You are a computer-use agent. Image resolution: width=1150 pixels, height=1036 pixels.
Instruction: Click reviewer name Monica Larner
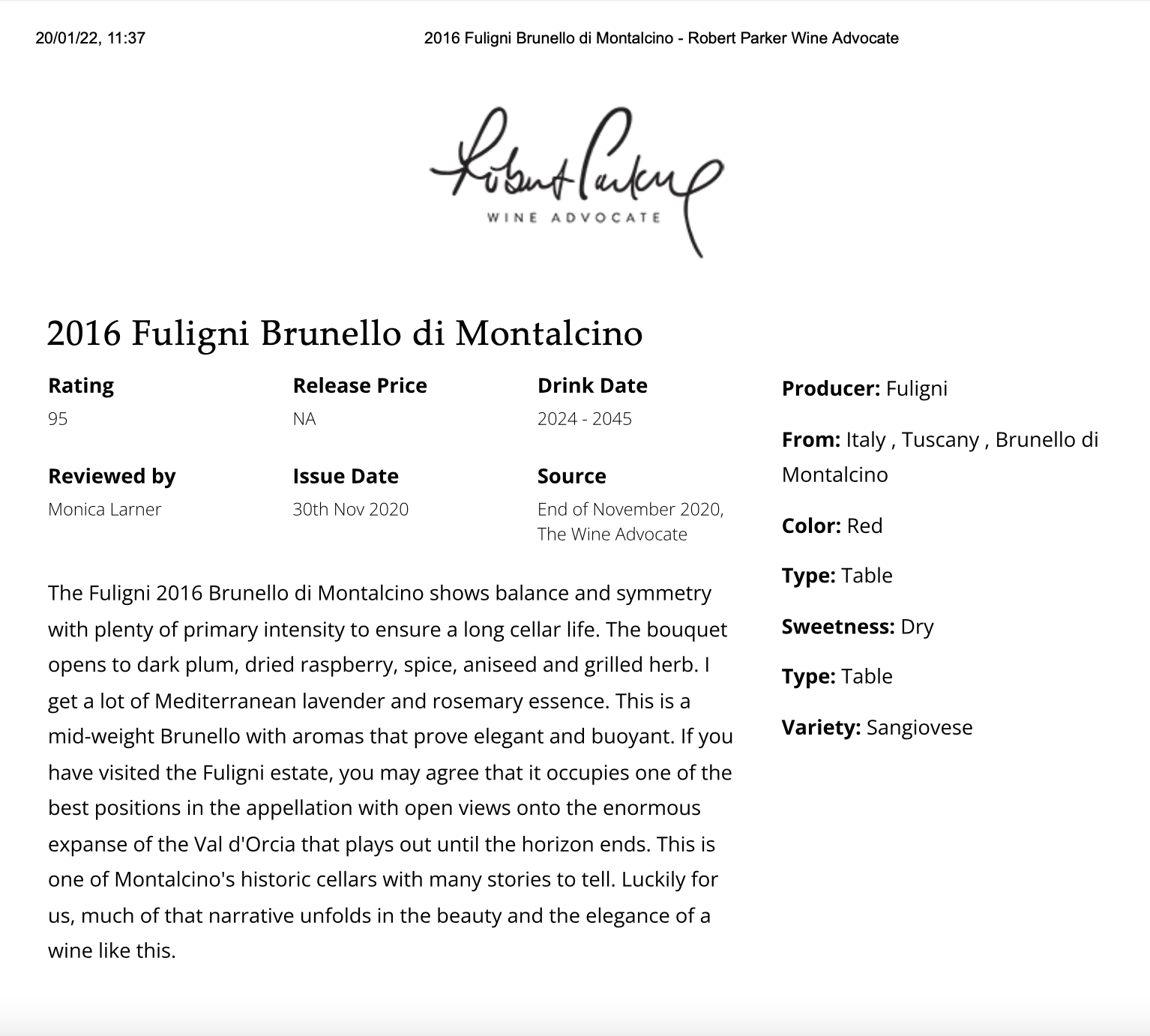click(x=104, y=509)
